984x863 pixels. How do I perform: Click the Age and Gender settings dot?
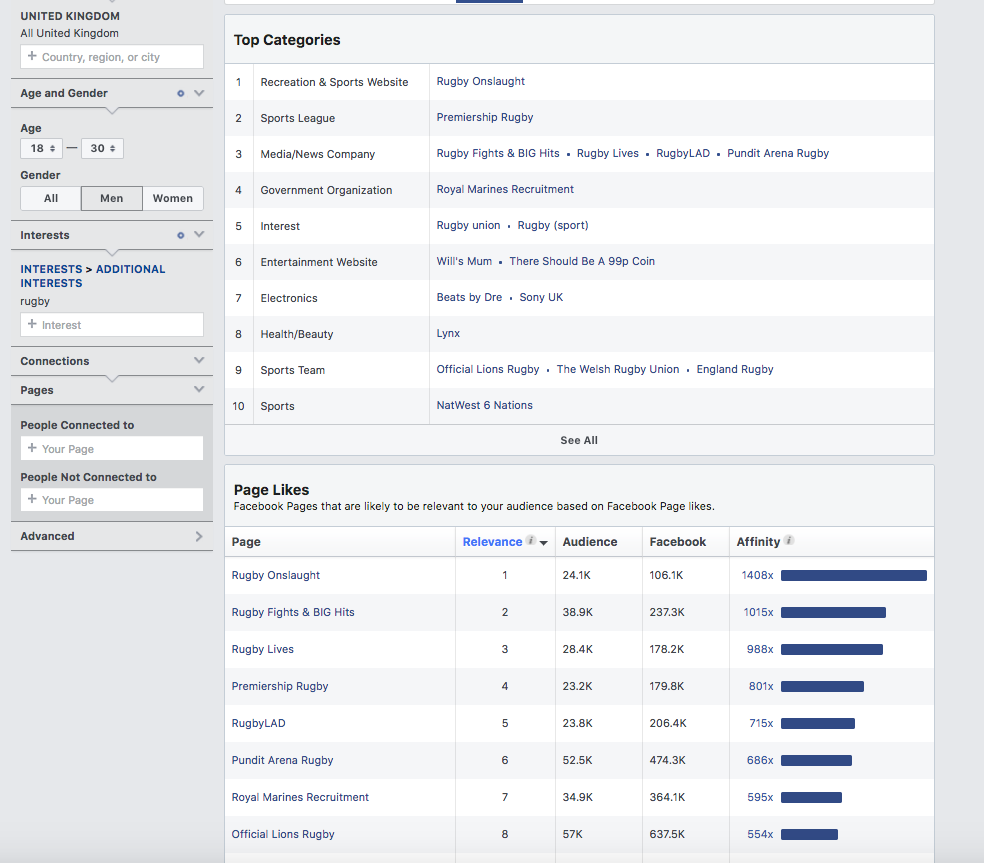click(x=181, y=94)
